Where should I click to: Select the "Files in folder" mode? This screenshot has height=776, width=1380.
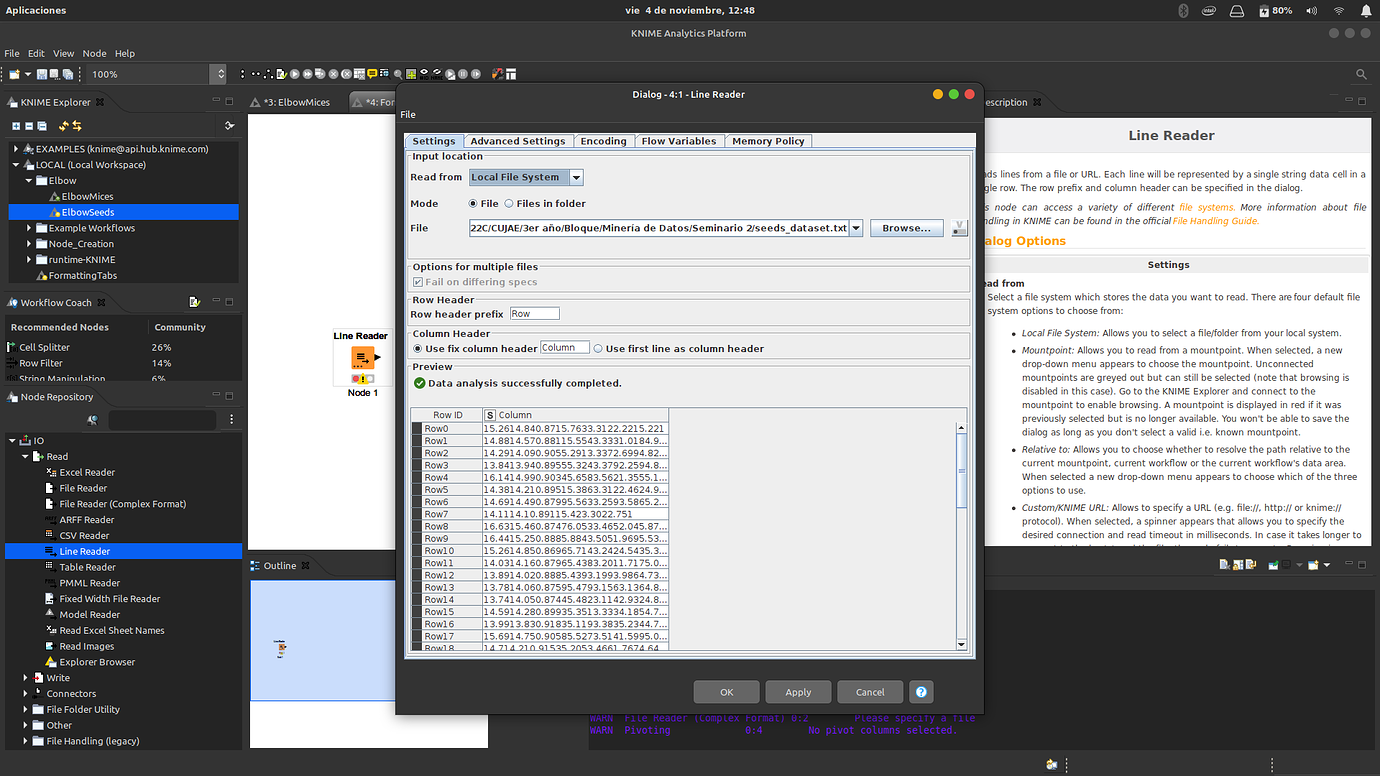coord(509,203)
